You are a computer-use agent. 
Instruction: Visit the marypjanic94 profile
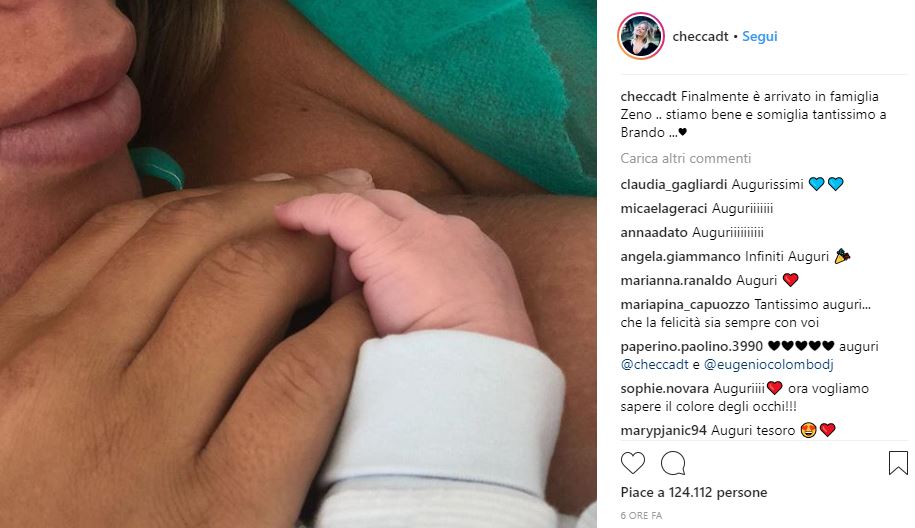coord(663,431)
